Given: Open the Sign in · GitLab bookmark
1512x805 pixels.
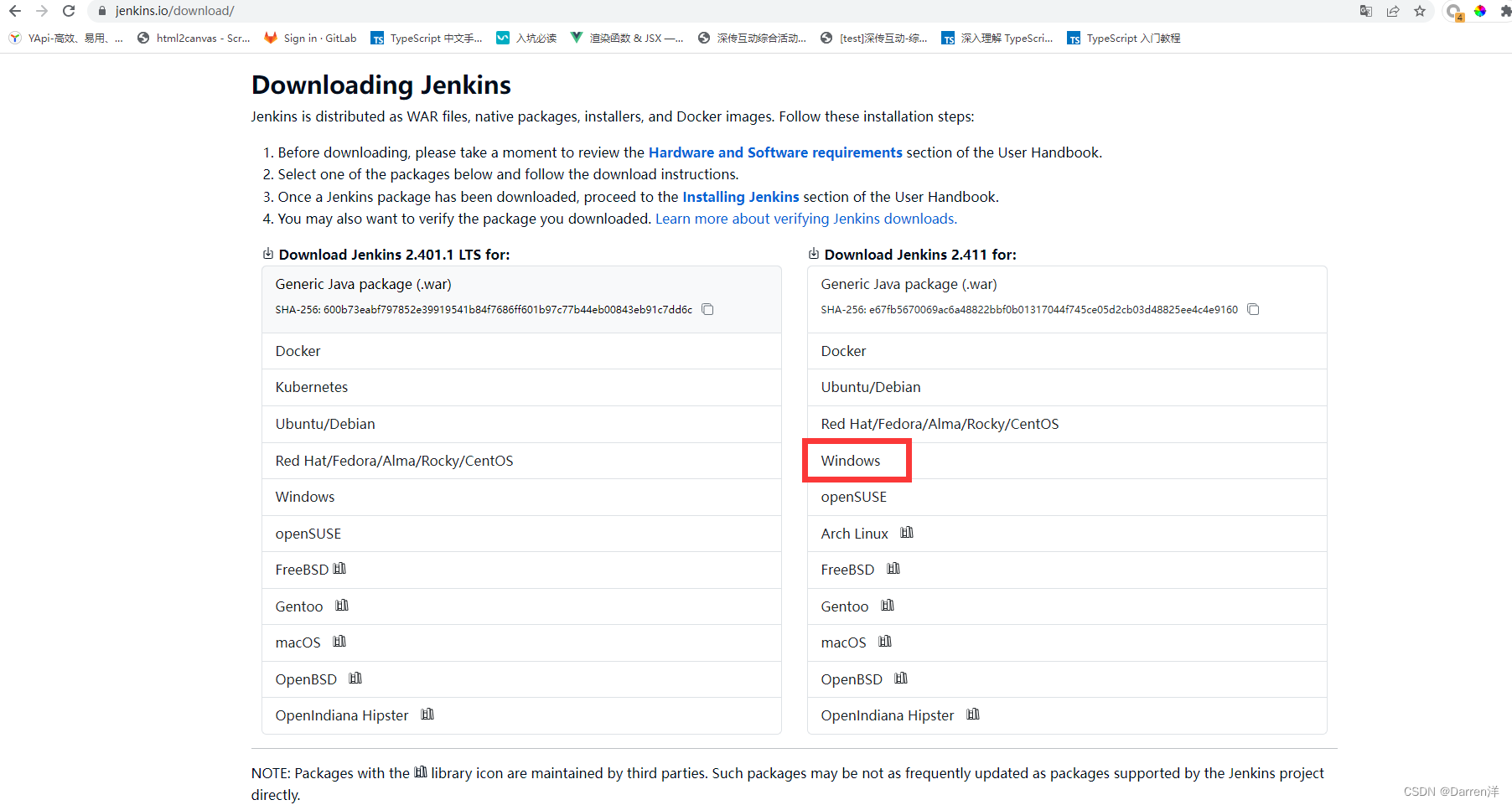Looking at the screenshot, I should tap(310, 38).
